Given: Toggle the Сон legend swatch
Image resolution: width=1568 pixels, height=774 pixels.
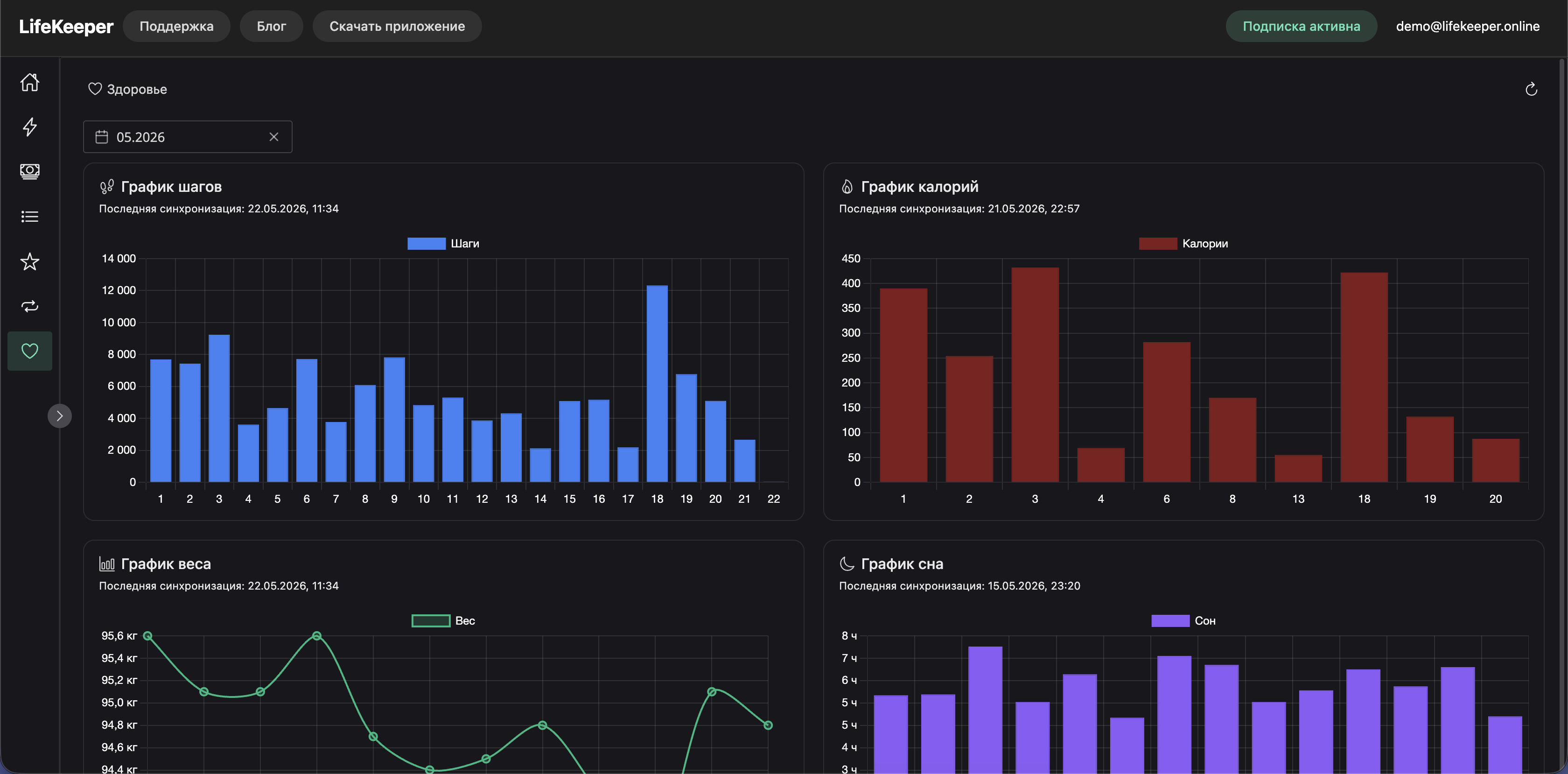Looking at the screenshot, I should pos(1170,620).
